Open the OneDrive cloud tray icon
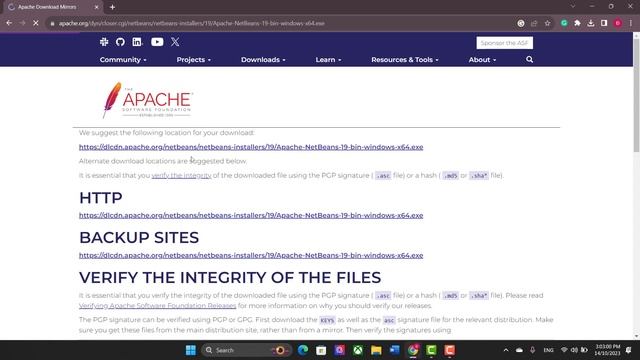Image resolution: width=640 pixels, height=360 pixels. click(519, 350)
